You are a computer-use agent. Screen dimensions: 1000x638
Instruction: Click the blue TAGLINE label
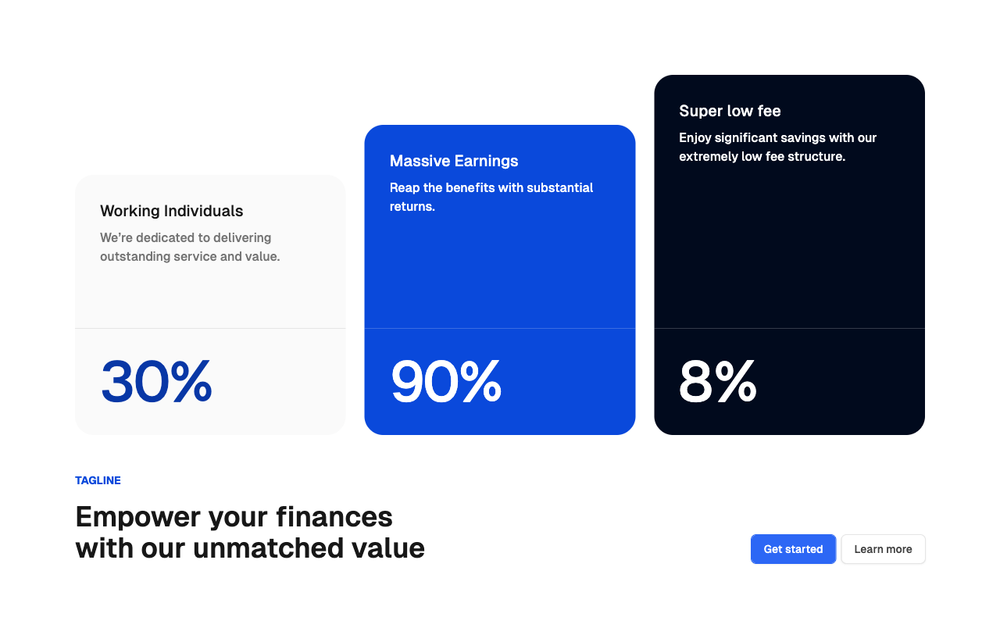(98, 480)
